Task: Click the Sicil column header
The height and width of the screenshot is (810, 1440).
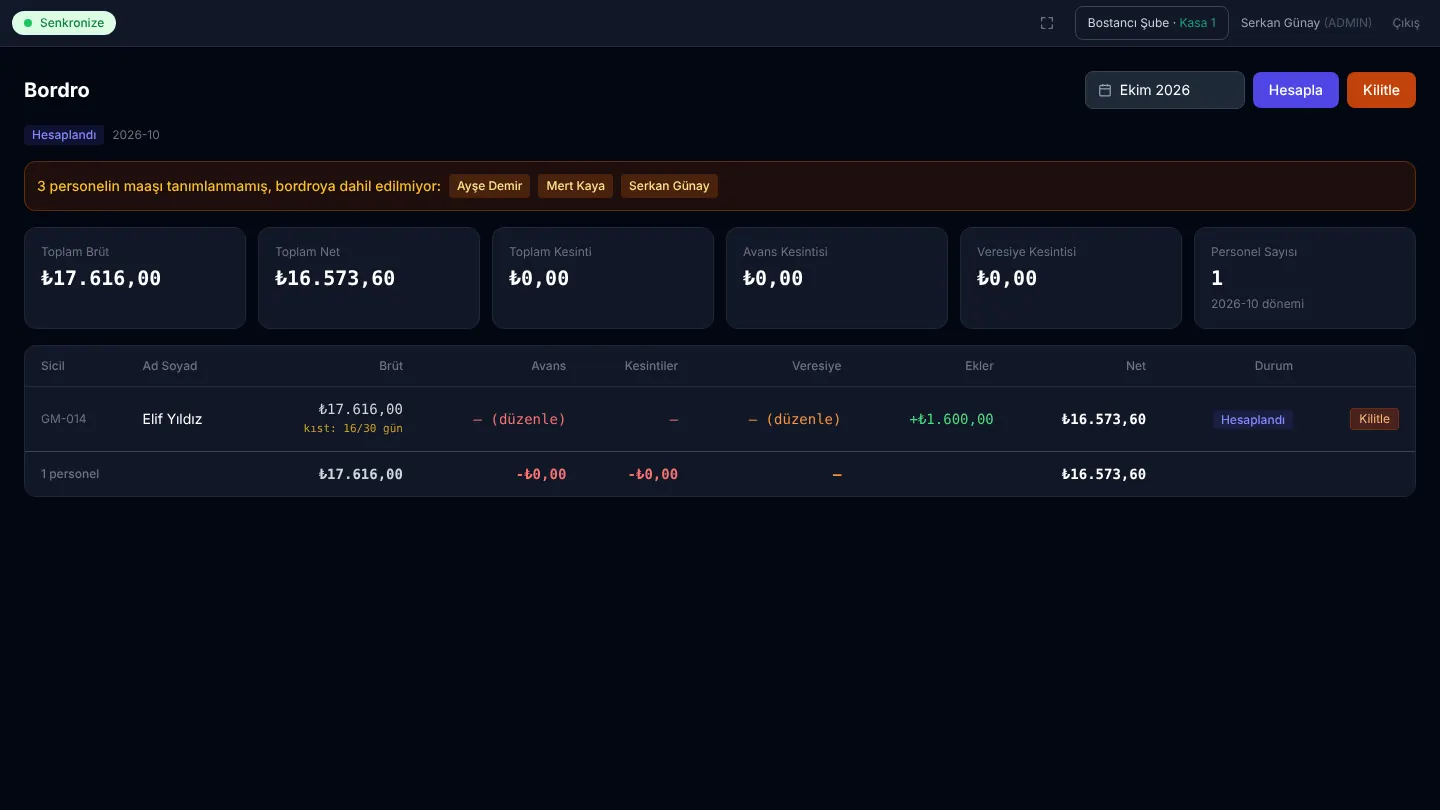Action: (x=53, y=366)
